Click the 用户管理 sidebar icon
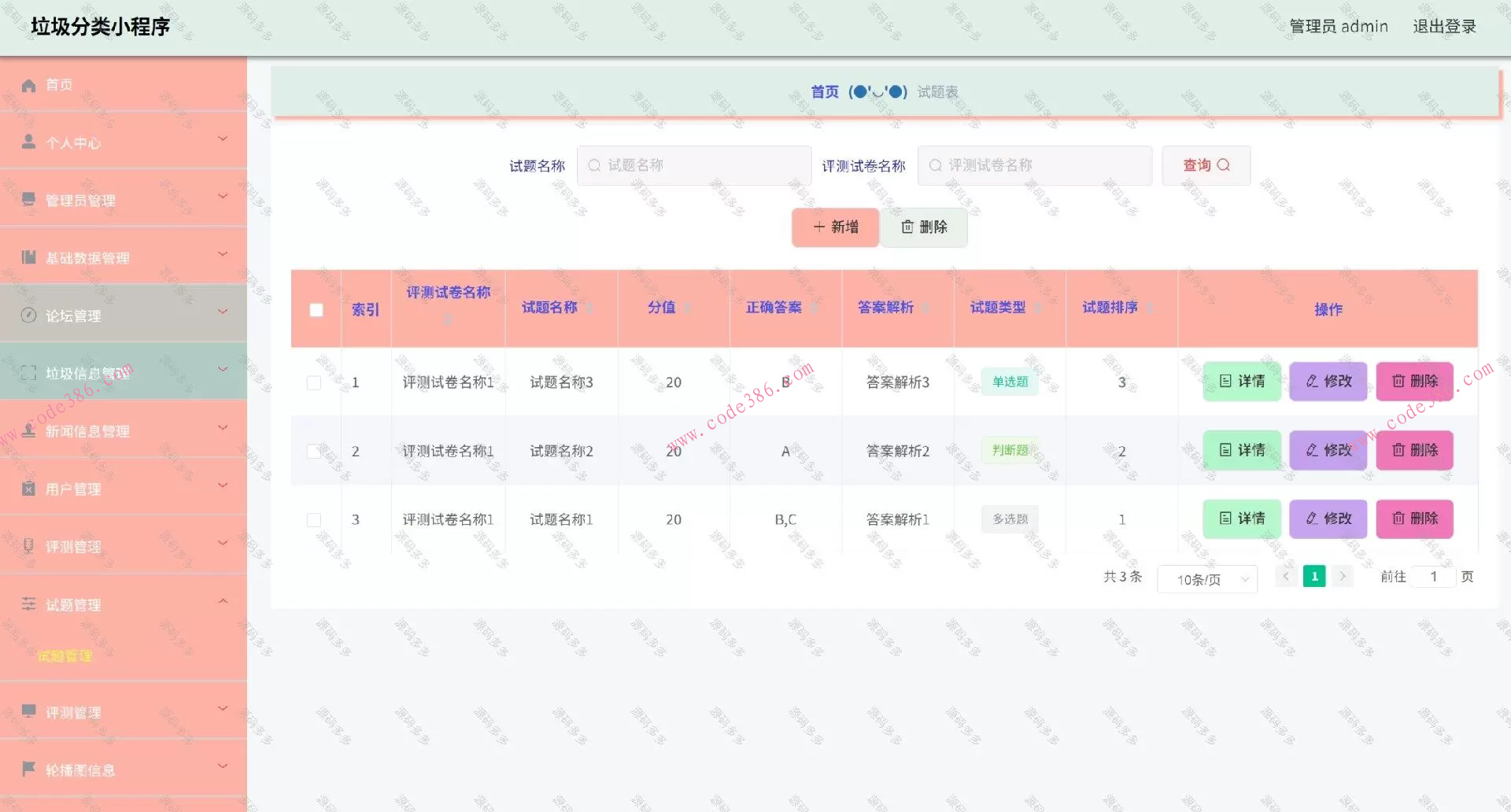Image resolution: width=1511 pixels, height=812 pixels. [28, 489]
